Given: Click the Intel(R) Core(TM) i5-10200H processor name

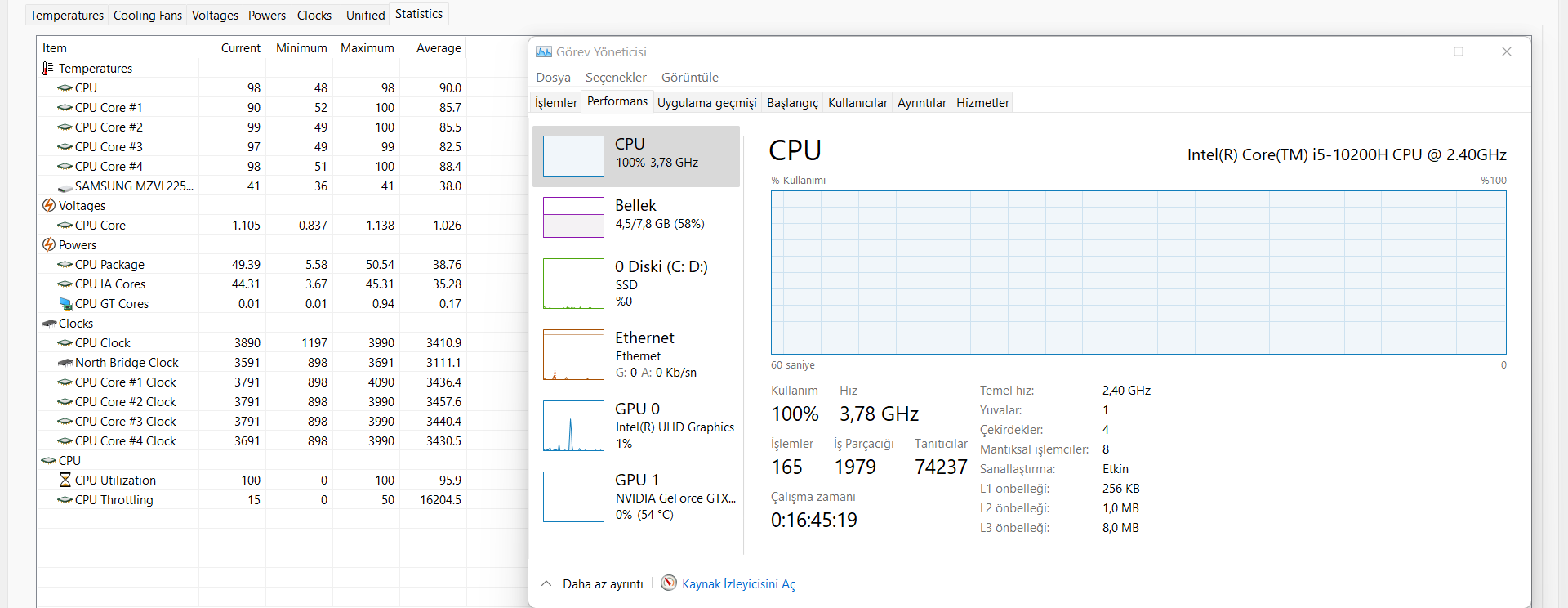Looking at the screenshot, I should pos(1347,154).
